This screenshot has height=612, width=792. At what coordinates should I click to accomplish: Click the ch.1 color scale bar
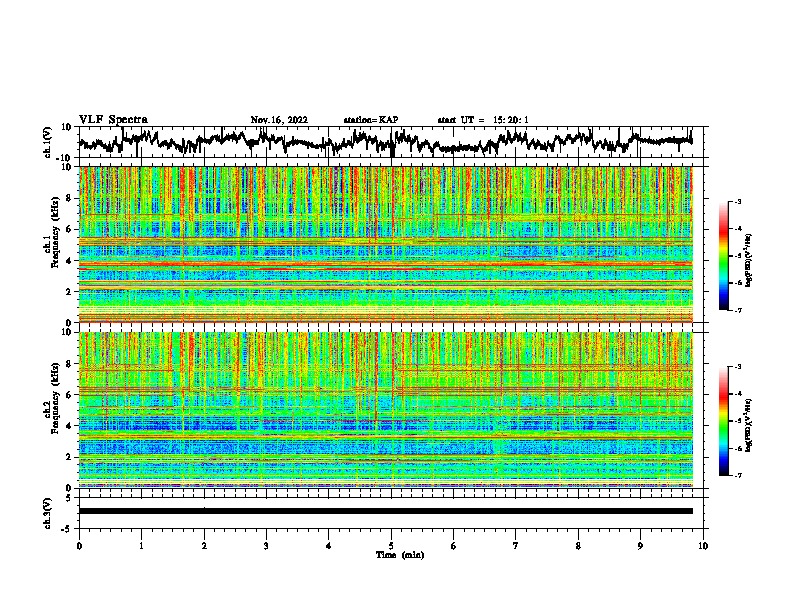pyautogui.click(x=723, y=256)
